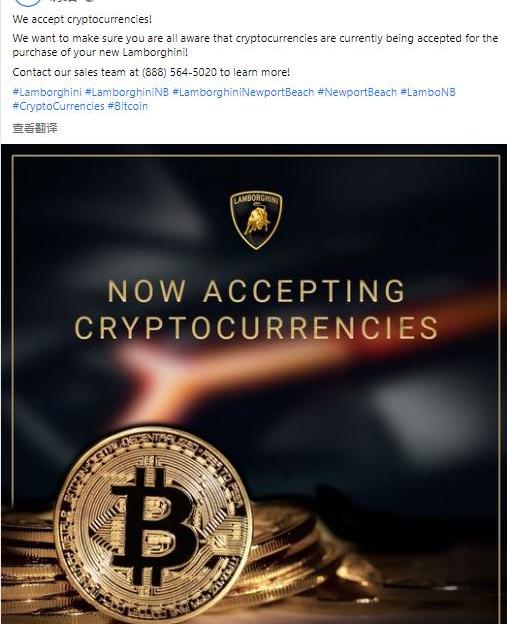
Task: Click the CRYPTOCURRENCIES word in the banner
Action: 256,328
